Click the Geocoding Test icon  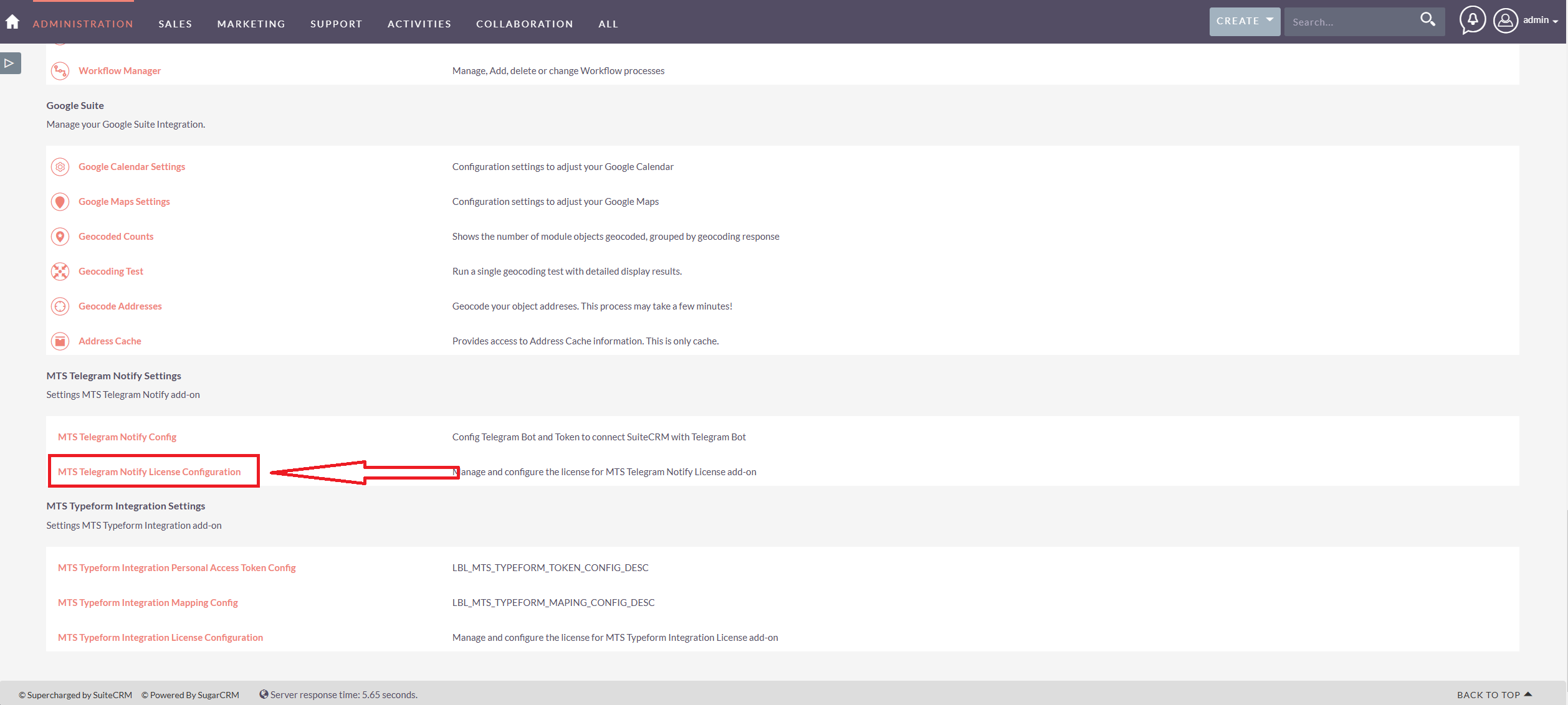[60, 271]
